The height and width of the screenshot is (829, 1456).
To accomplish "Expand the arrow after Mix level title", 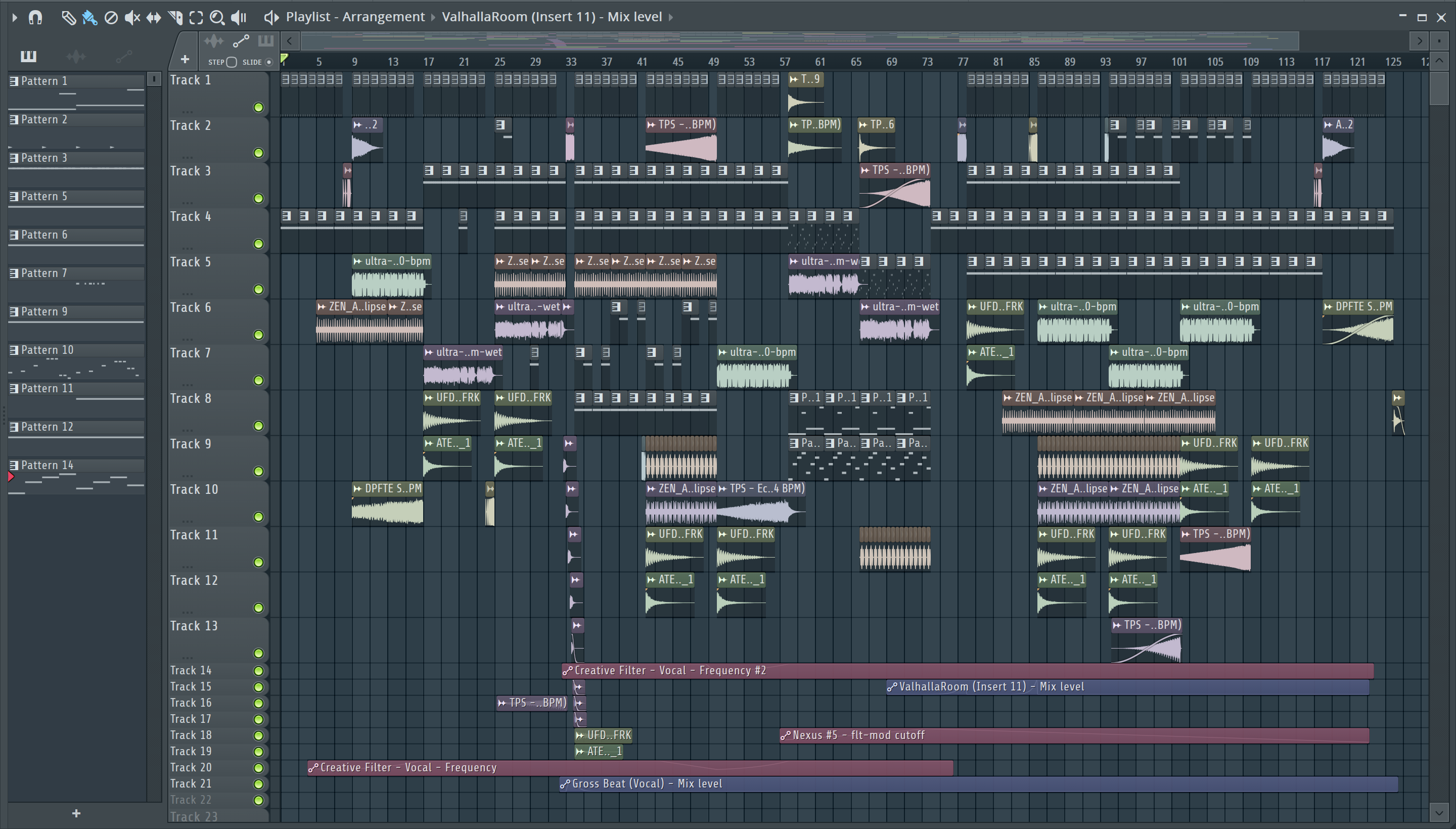I will 671,17.
